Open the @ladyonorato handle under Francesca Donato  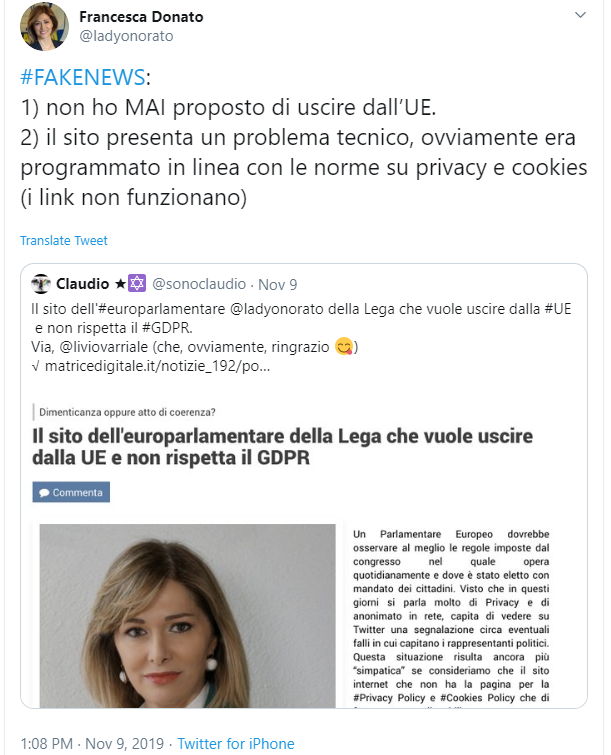pos(126,36)
